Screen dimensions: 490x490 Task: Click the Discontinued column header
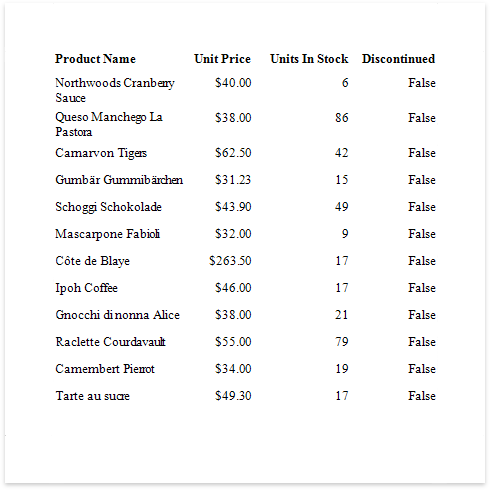point(398,59)
